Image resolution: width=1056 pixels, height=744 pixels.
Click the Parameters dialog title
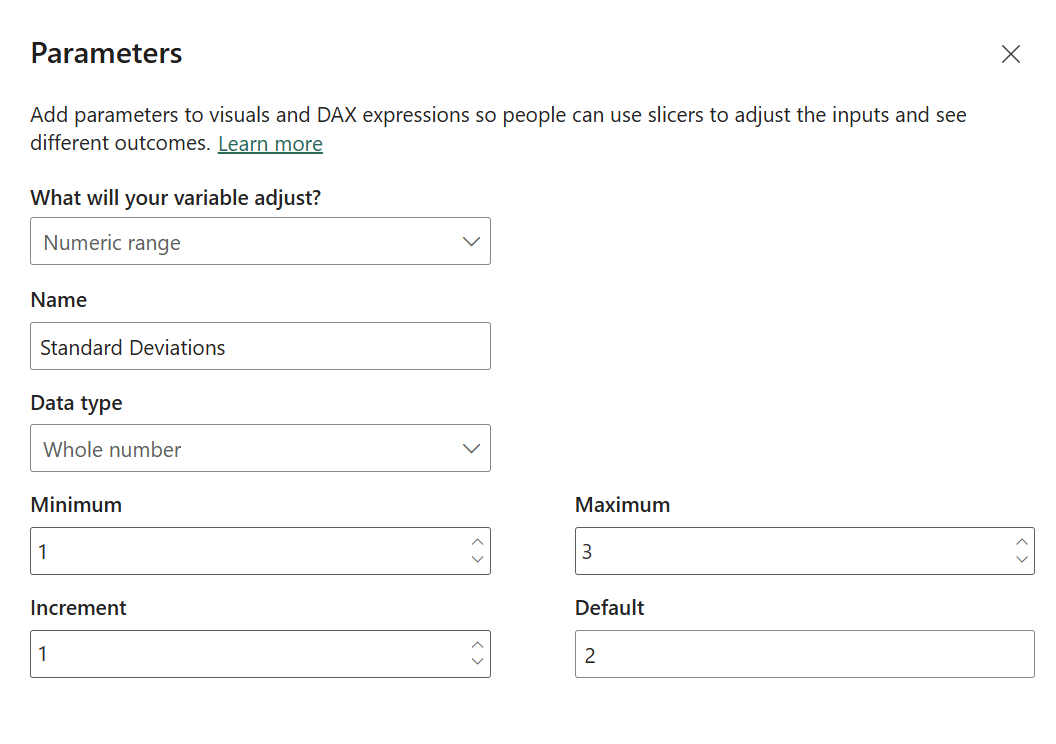(x=106, y=53)
